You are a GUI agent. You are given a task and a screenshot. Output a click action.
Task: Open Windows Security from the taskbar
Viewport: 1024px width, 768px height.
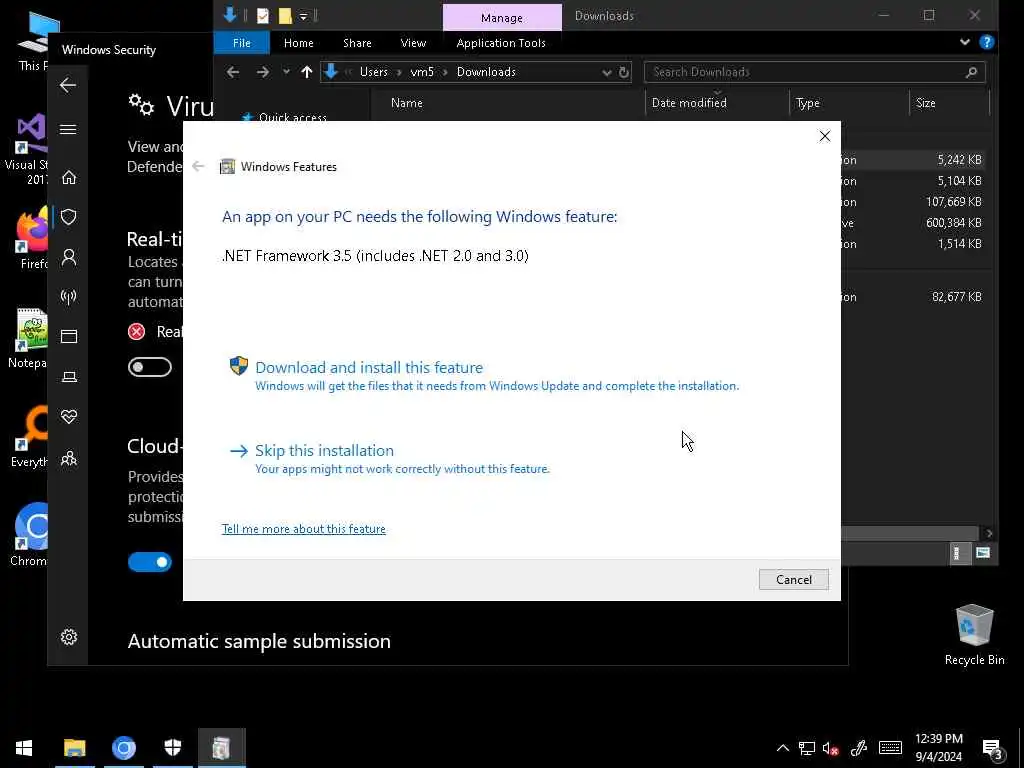coord(172,748)
